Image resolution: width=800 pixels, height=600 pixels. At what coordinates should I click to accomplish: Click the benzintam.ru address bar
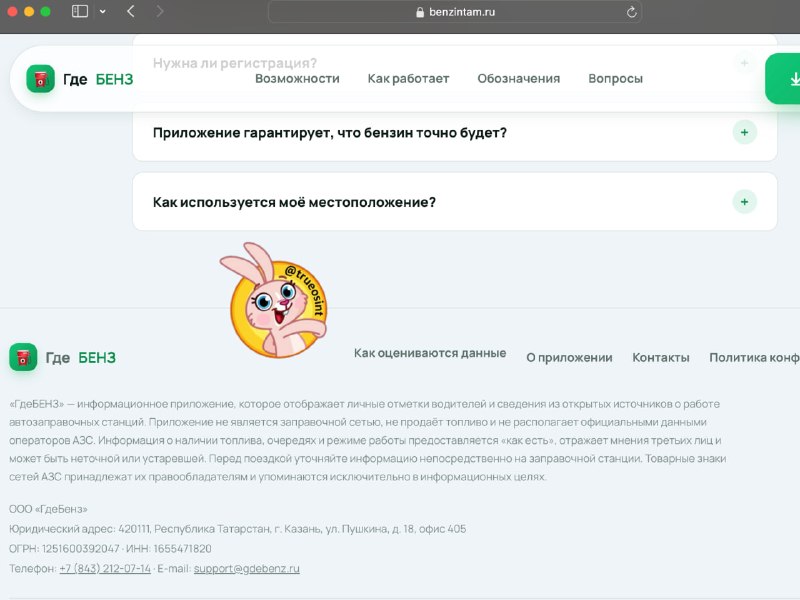tap(455, 12)
